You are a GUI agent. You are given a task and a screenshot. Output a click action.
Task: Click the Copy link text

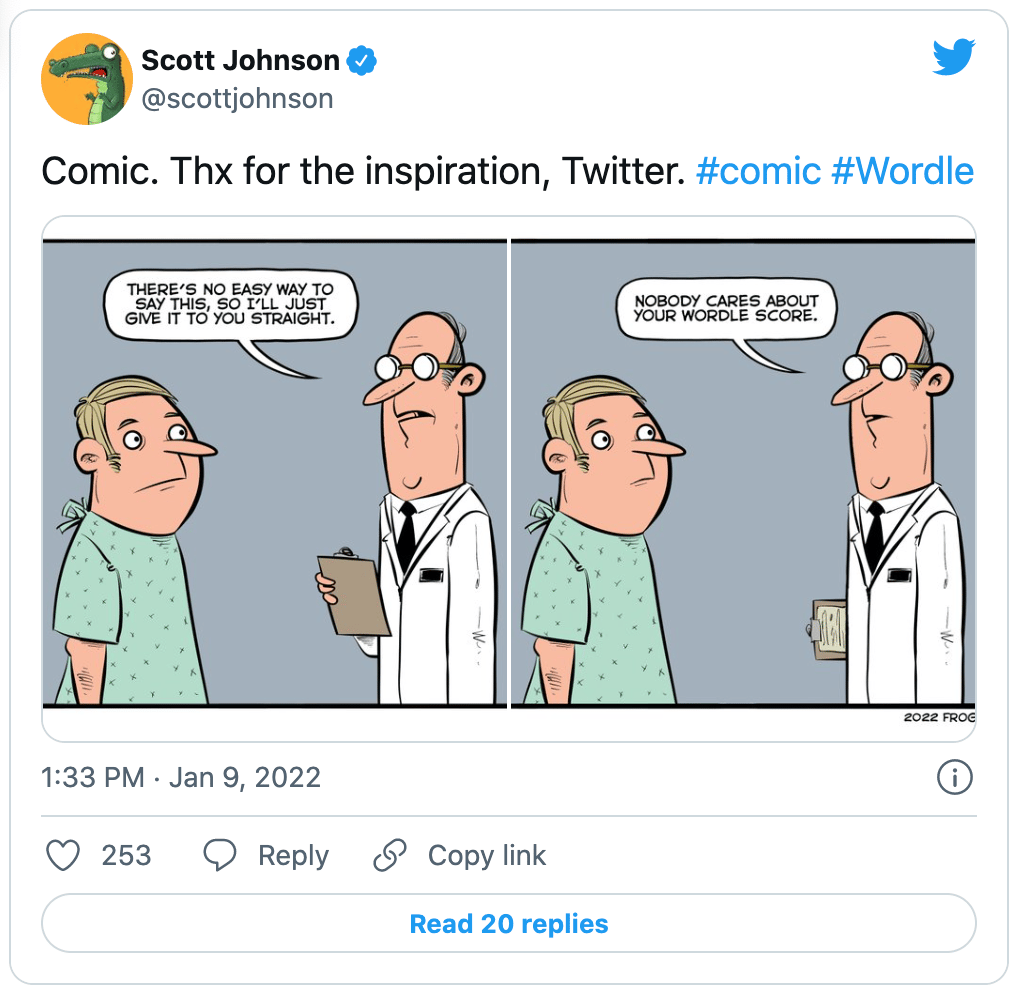[487, 855]
